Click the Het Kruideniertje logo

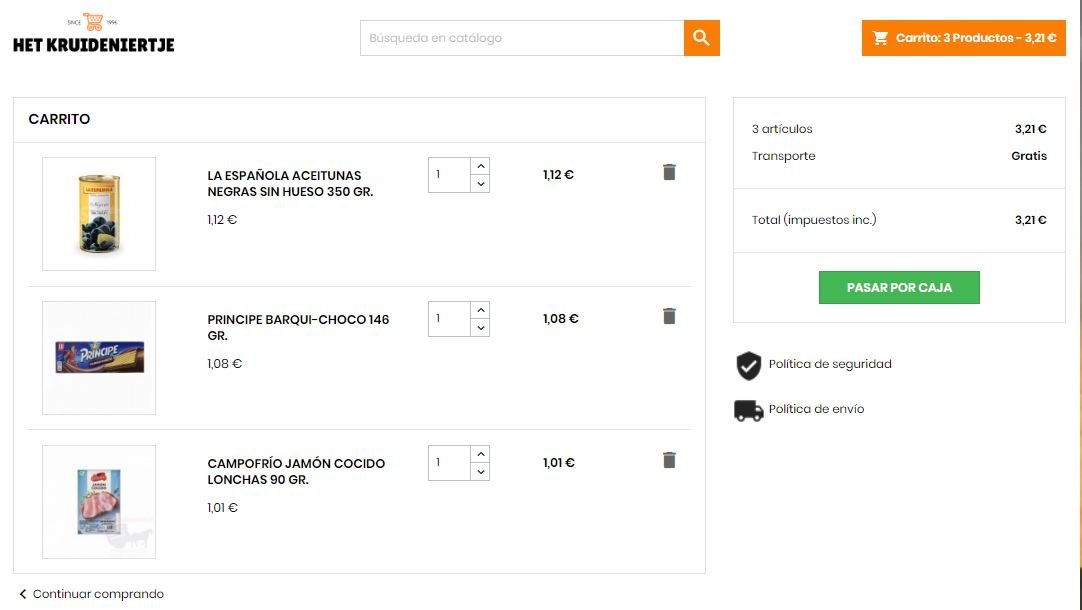point(93,34)
